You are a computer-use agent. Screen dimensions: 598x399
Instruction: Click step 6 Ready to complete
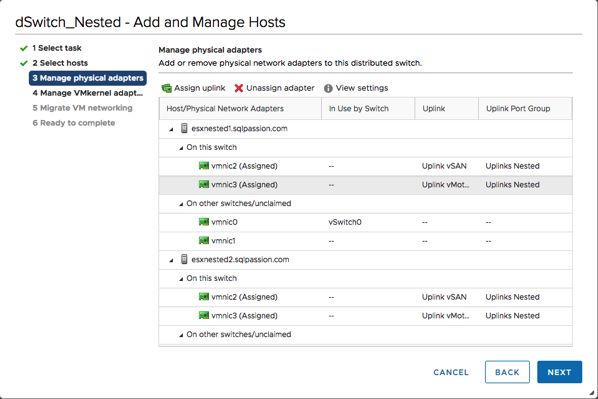74,123
